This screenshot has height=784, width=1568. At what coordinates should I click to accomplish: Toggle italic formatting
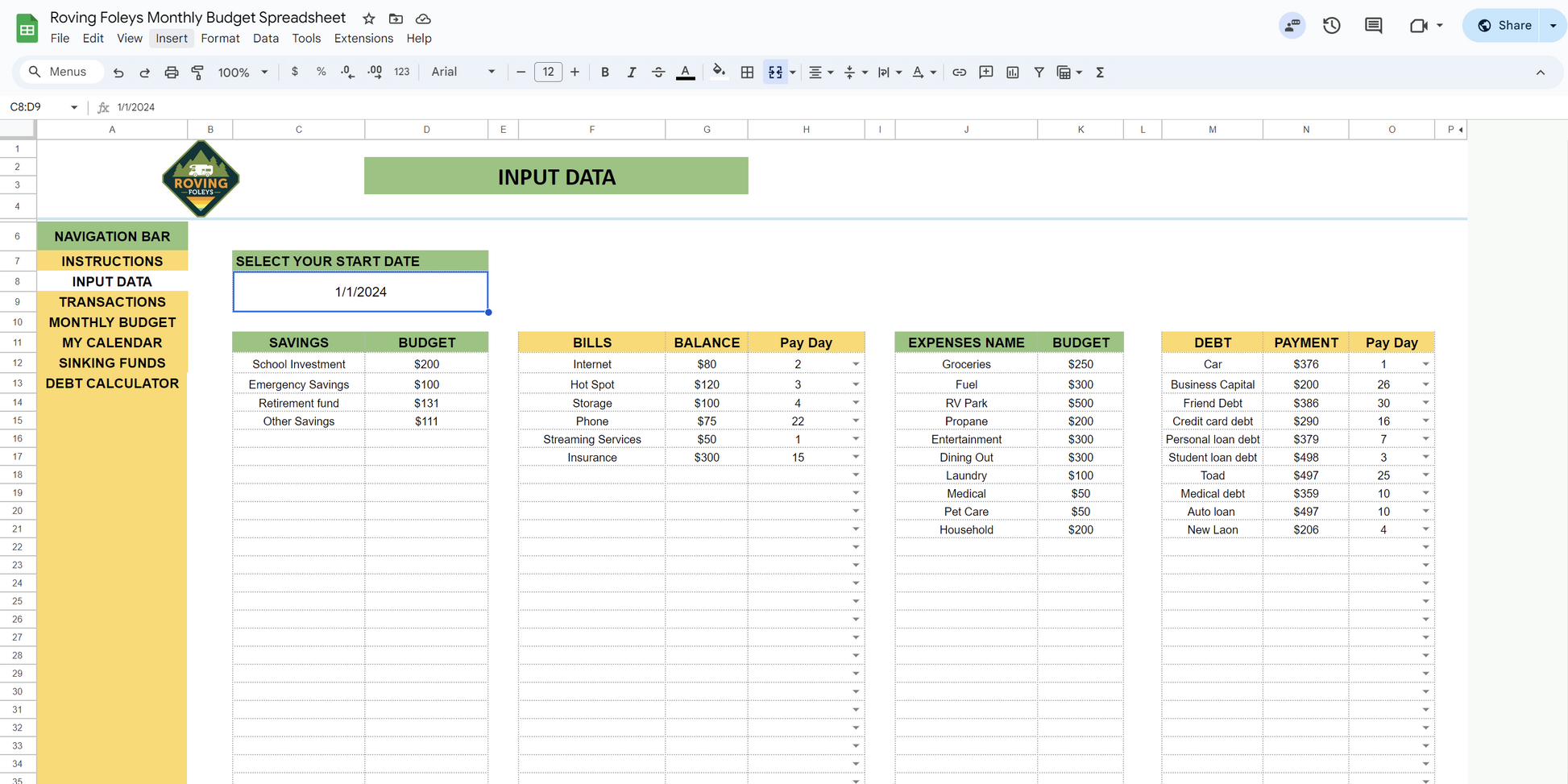click(631, 73)
